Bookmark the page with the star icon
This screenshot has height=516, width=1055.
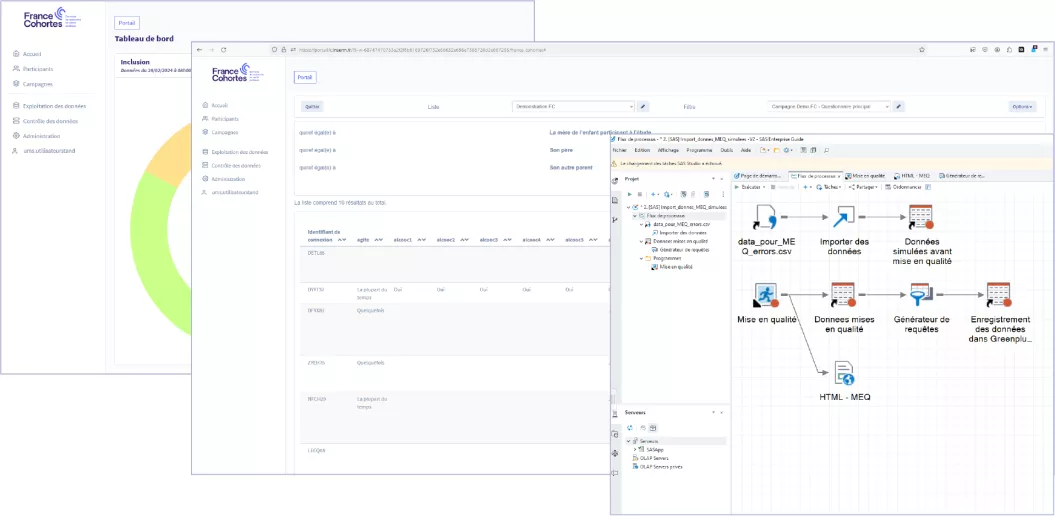click(x=922, y=50)
